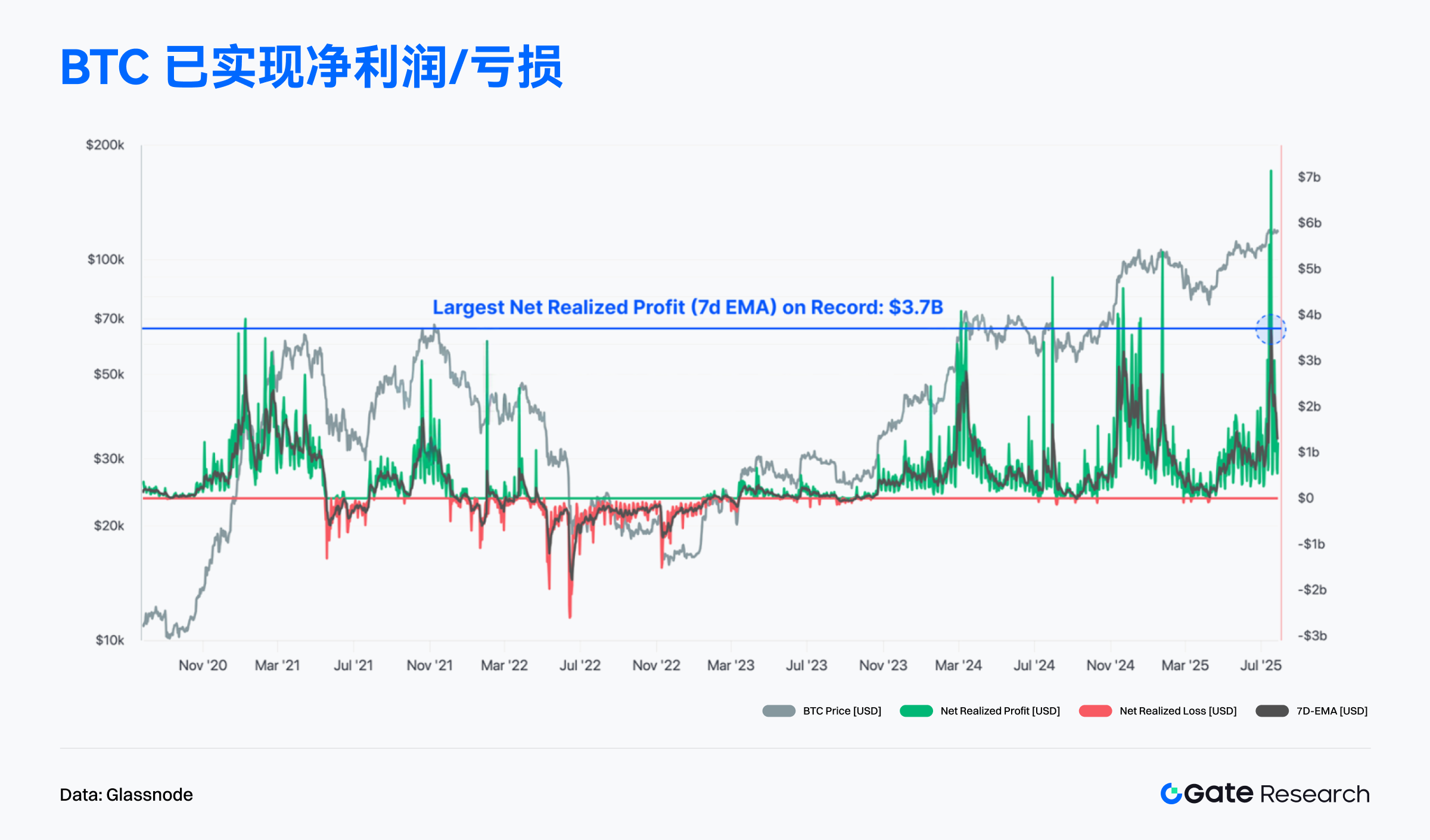
Task: Click the Largest Net Realized Profit annotation
Action: pyautogui.click(x=688, y=307)
